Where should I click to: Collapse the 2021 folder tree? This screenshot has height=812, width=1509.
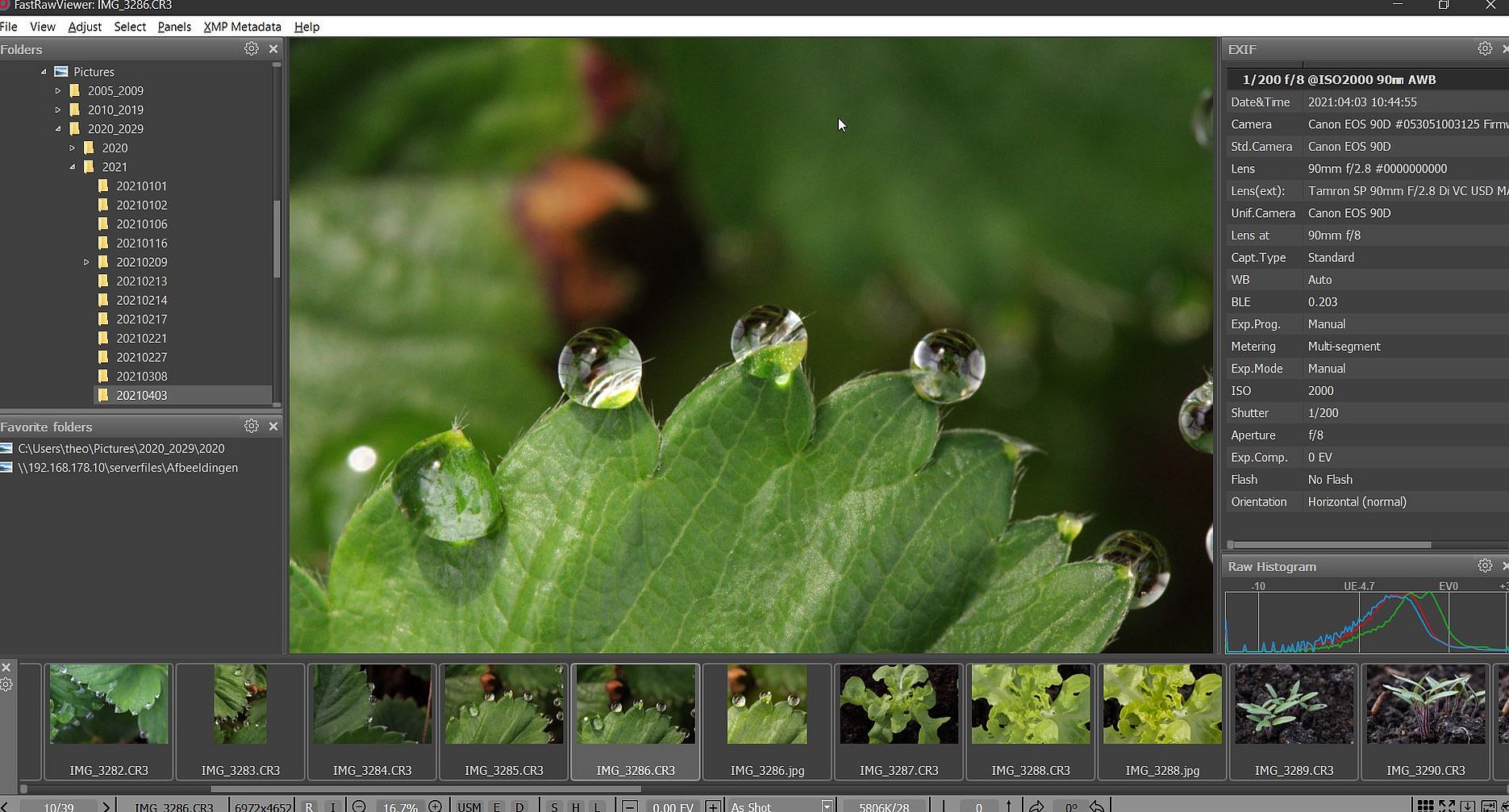[73, 167]
